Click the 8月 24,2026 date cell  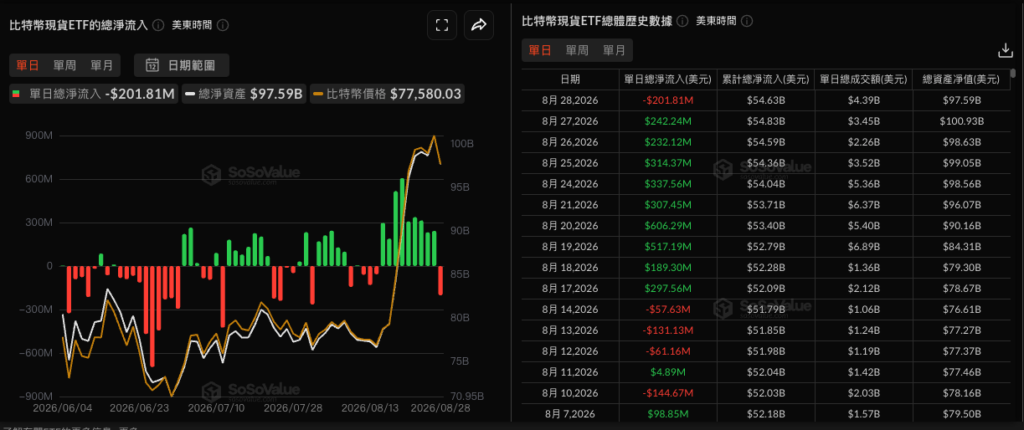coord(569,184)
